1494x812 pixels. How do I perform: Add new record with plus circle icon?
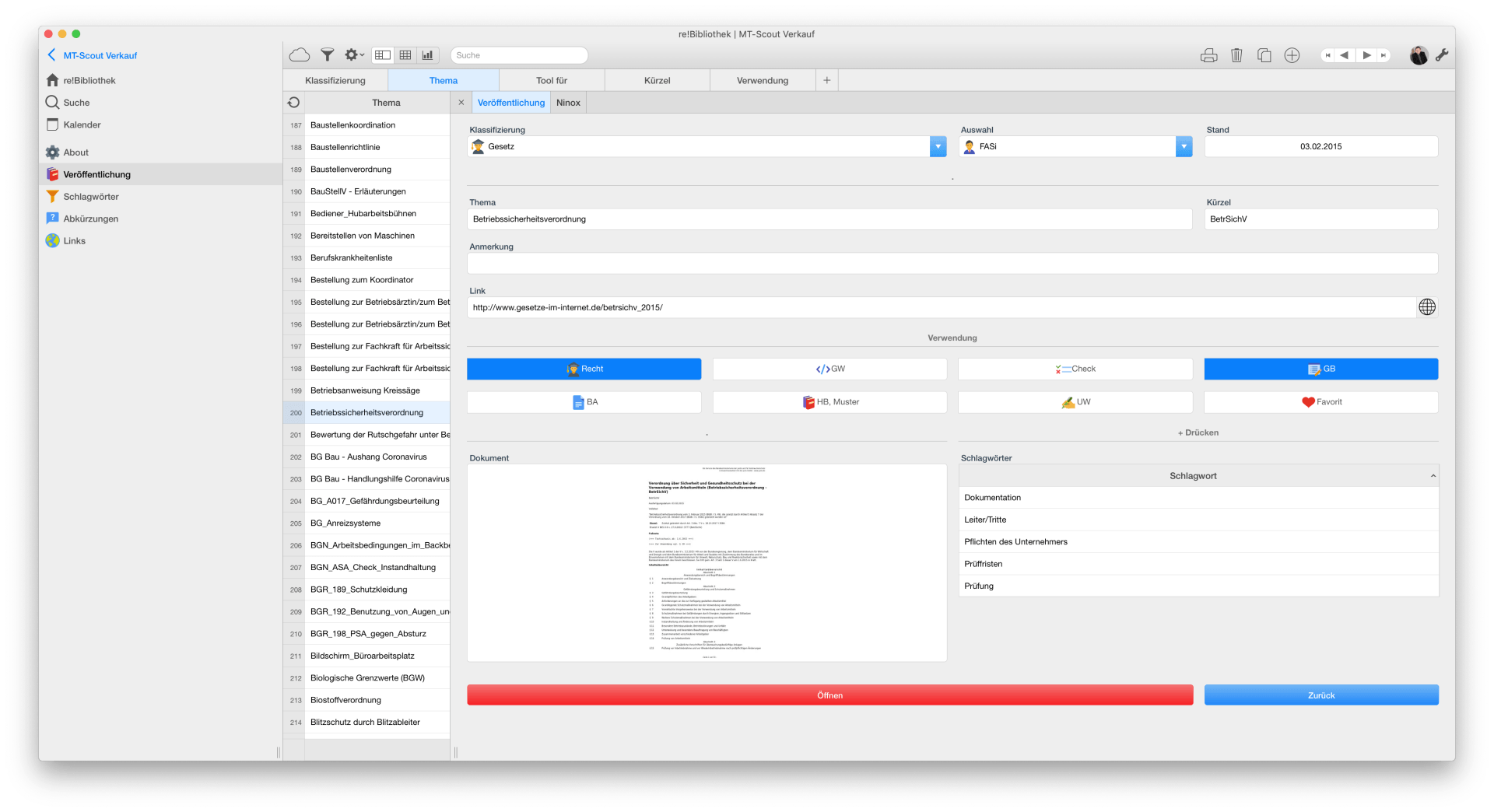tap(1292, 55)
